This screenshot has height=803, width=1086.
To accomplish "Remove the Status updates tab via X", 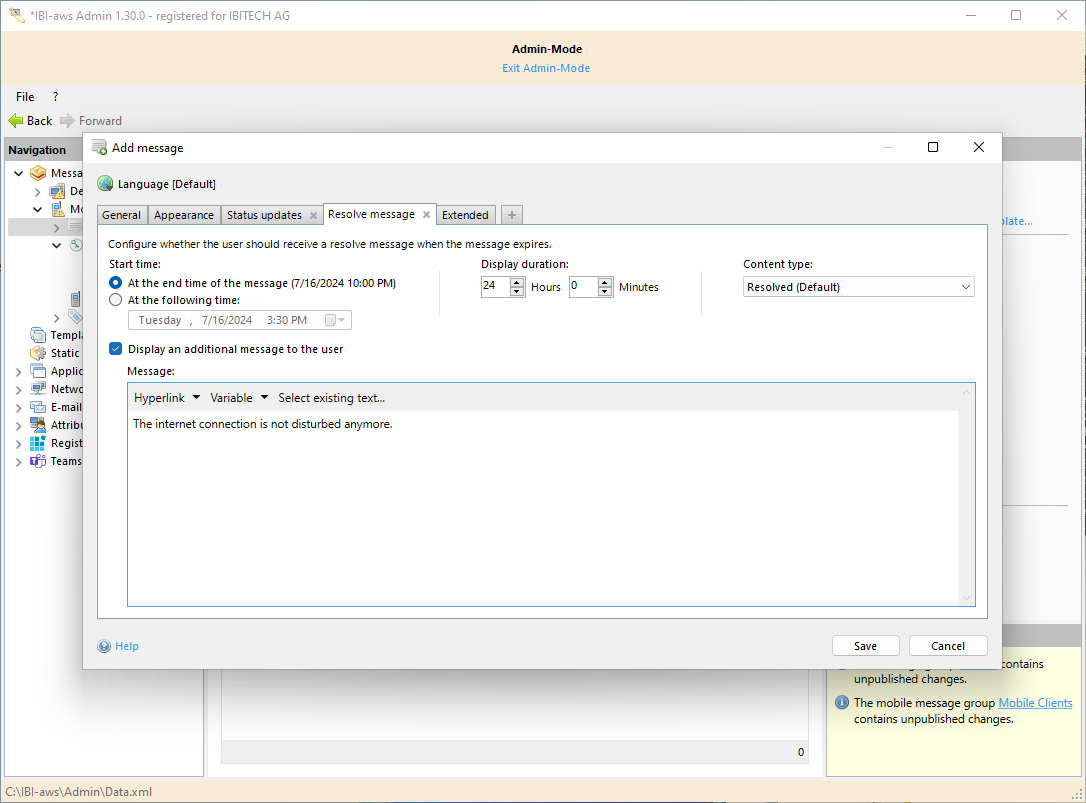I will click(x=313, y=215).
